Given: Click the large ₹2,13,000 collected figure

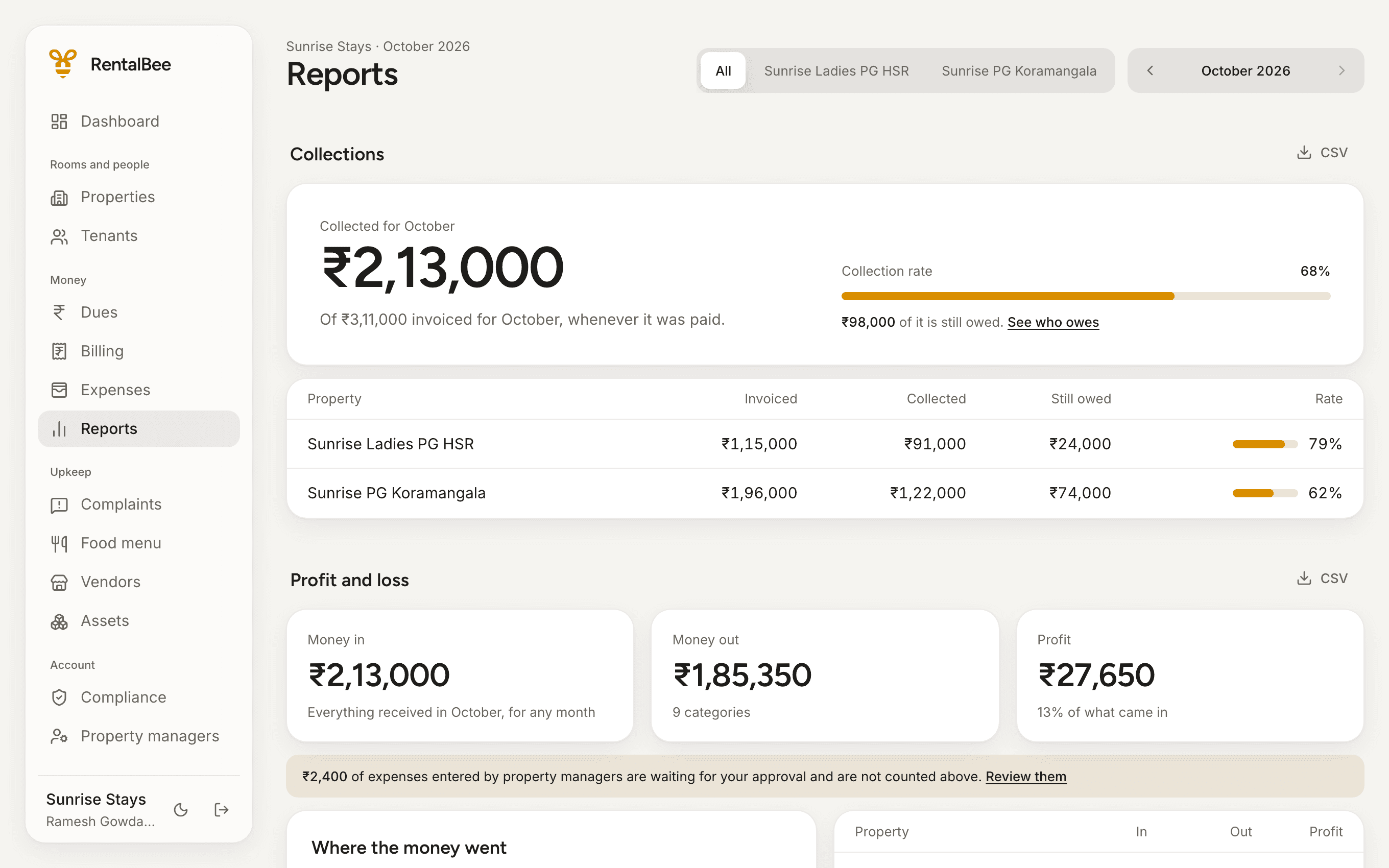Looking at the screenshot, I should pyautogui.click(x=443, y=268).
